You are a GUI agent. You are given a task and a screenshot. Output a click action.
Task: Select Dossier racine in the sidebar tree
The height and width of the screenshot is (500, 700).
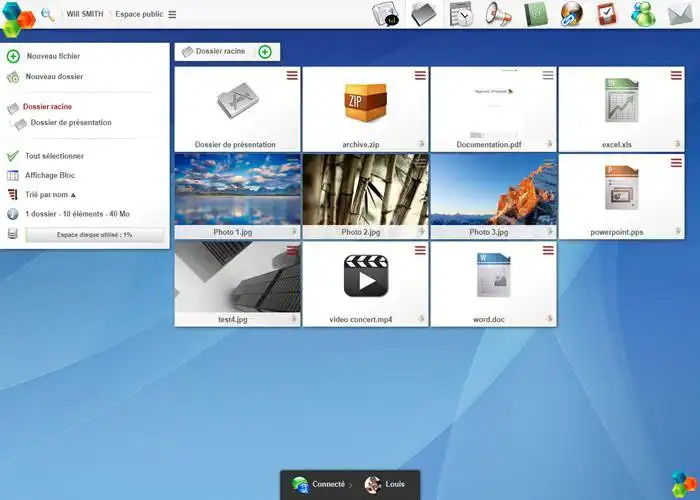pyautogui.click(x=47, y=107)
